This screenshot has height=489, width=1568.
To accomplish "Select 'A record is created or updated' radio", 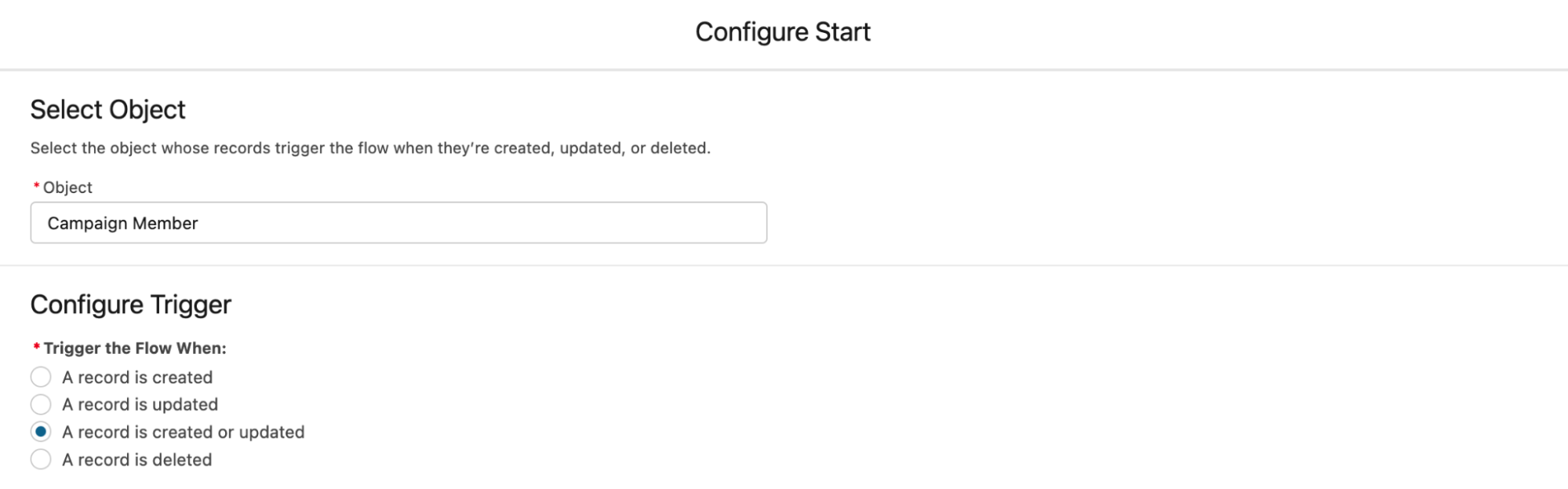I will coord(41,432).
